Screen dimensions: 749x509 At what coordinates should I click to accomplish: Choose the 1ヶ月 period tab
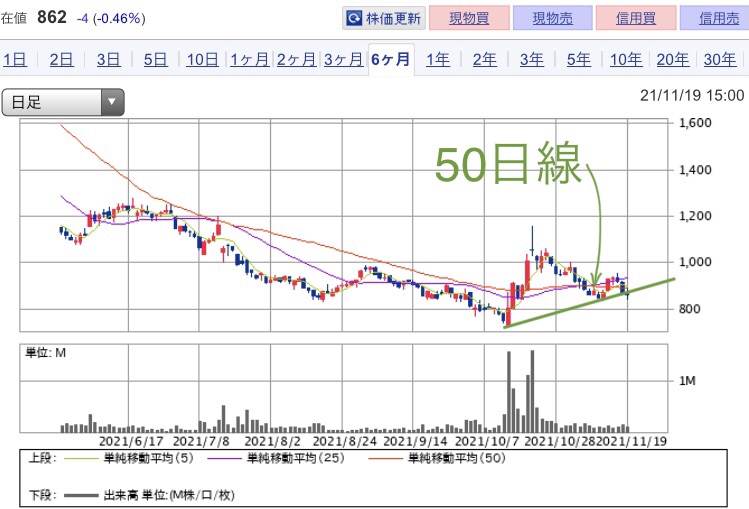click(x=249, y=59)
